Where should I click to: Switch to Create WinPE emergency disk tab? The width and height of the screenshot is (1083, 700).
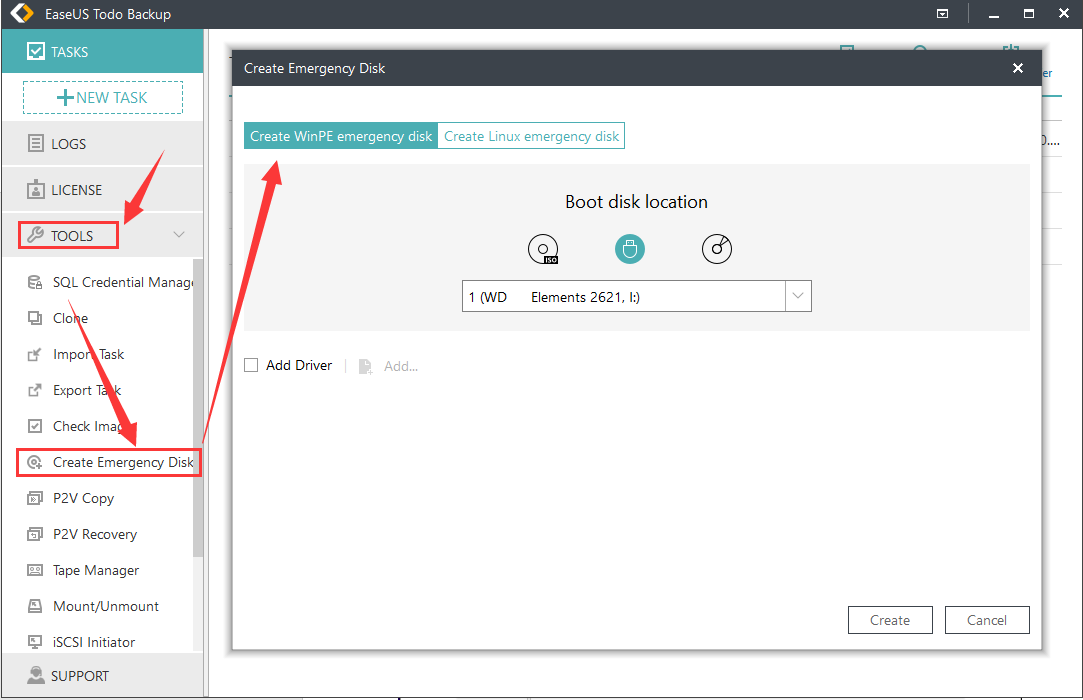click(341, 136)
